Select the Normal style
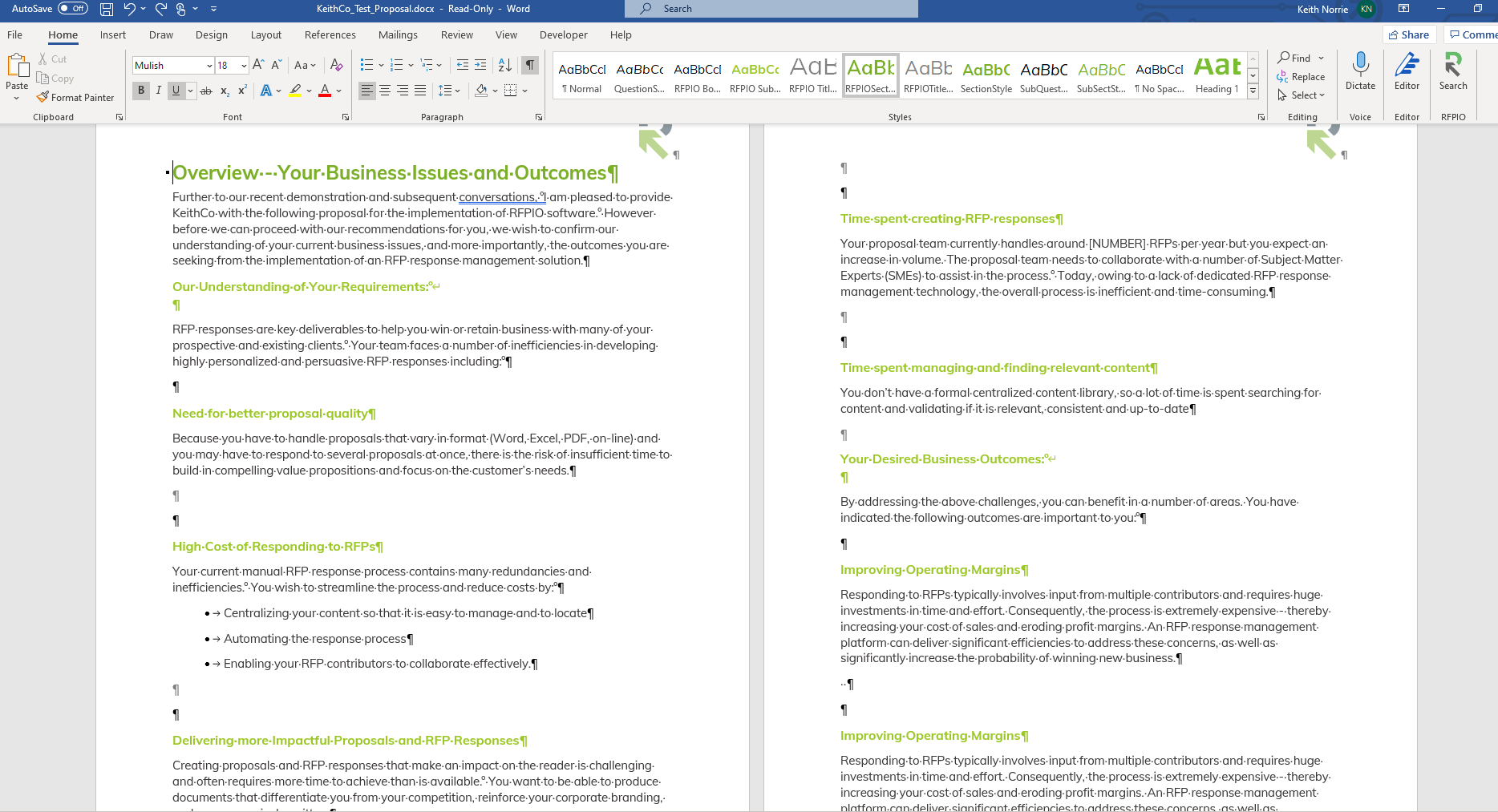Screen dimensions: 1498x812 coord(582,76)
